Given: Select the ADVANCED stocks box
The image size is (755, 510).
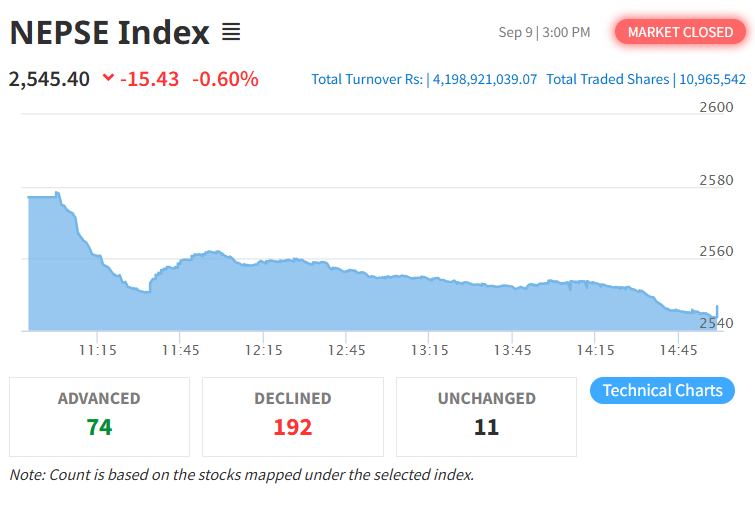Looking at the screenshot, I should [x=99, y=417].
